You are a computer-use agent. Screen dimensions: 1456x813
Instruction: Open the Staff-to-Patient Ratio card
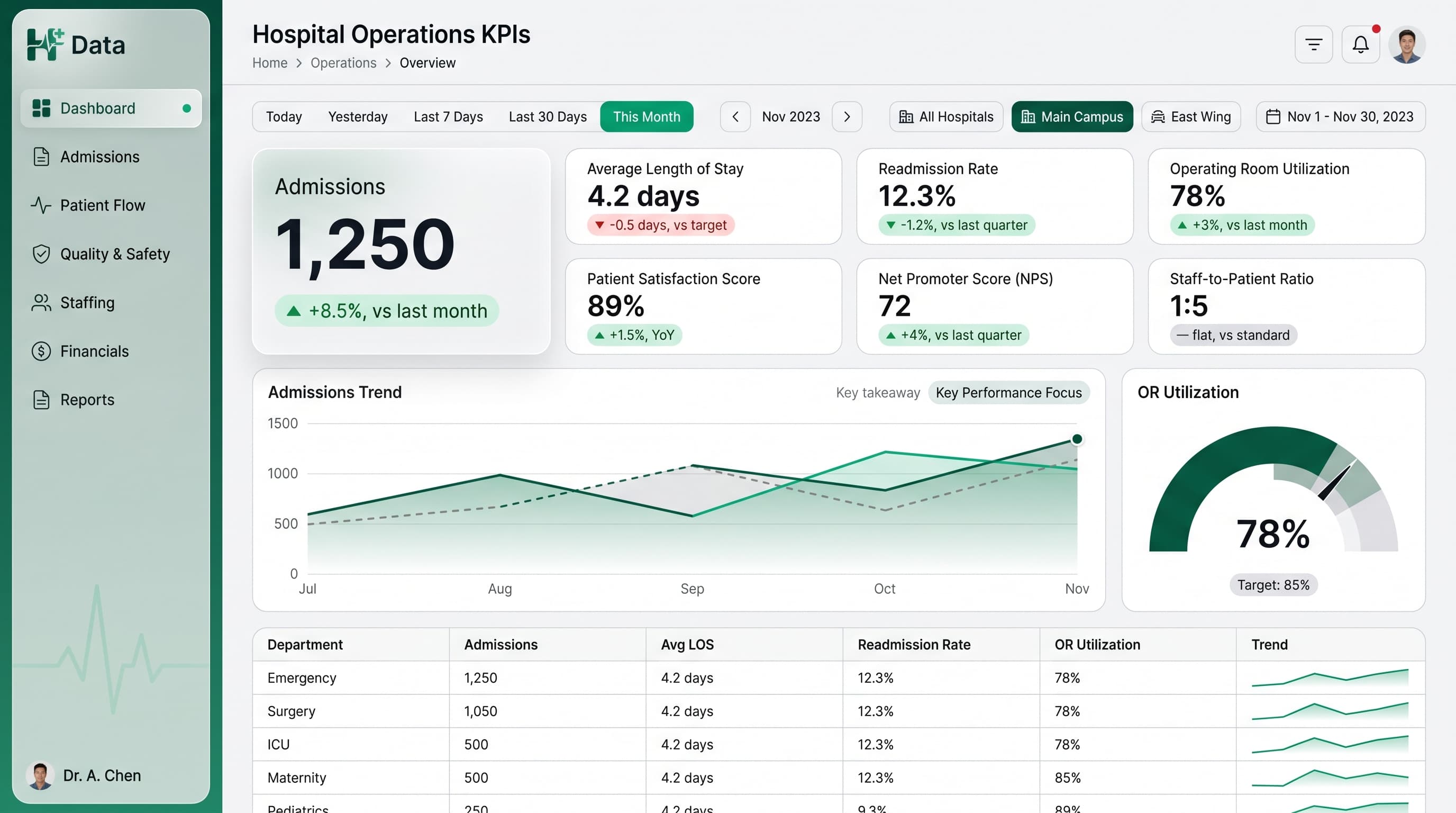coord(1287,306)
